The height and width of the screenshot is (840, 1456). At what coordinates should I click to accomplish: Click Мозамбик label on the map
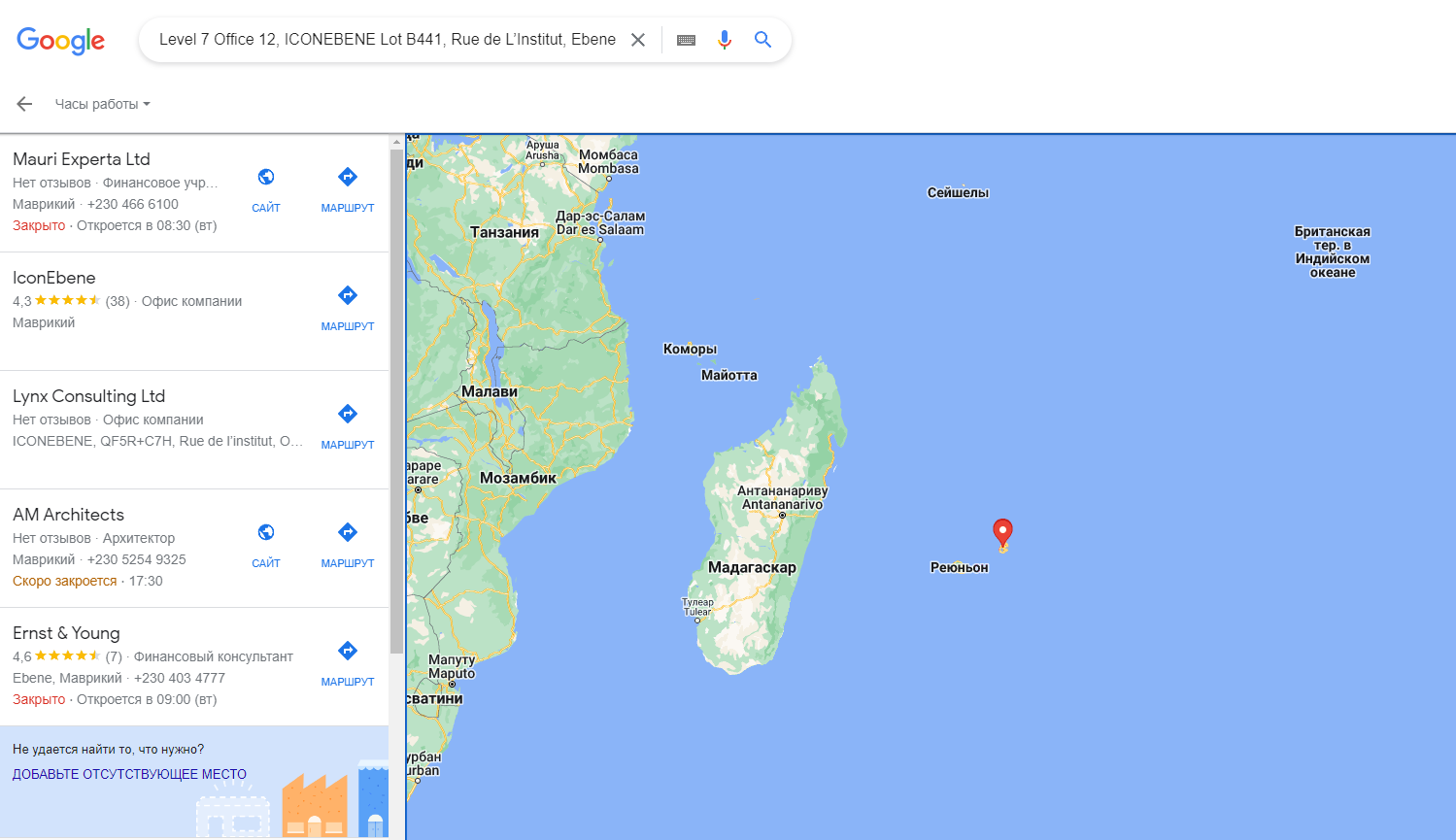point(518,478)
